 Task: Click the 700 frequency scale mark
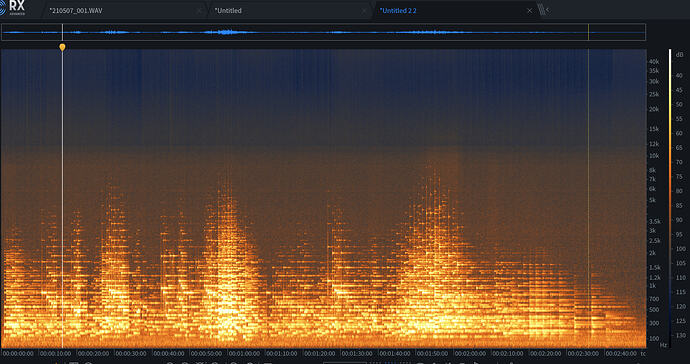(654, 299)
